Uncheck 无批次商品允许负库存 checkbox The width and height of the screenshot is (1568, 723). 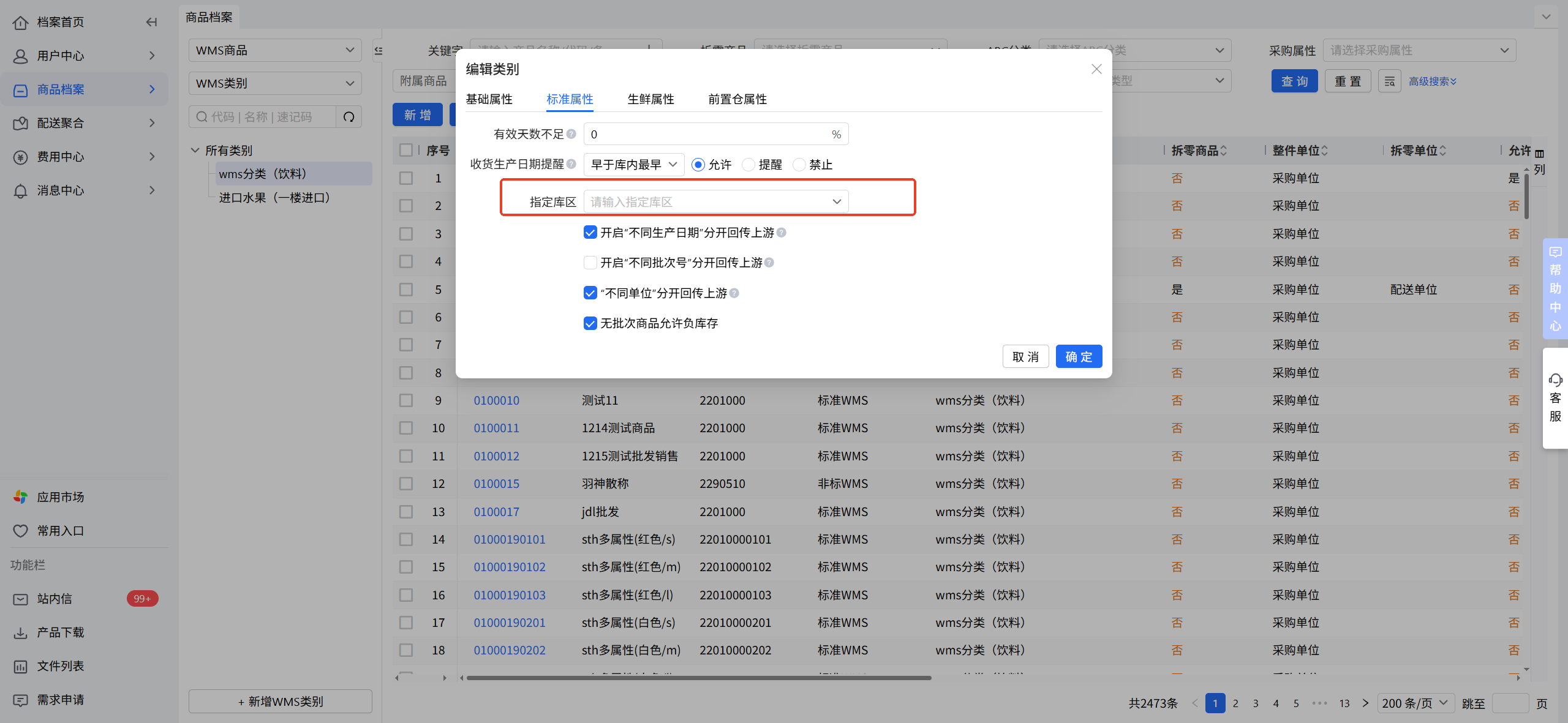590,323
